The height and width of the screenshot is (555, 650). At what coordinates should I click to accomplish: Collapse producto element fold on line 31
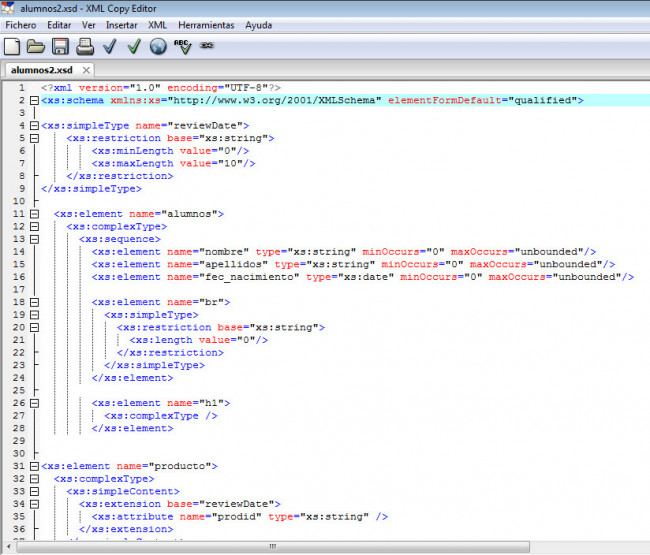point(34,466)
